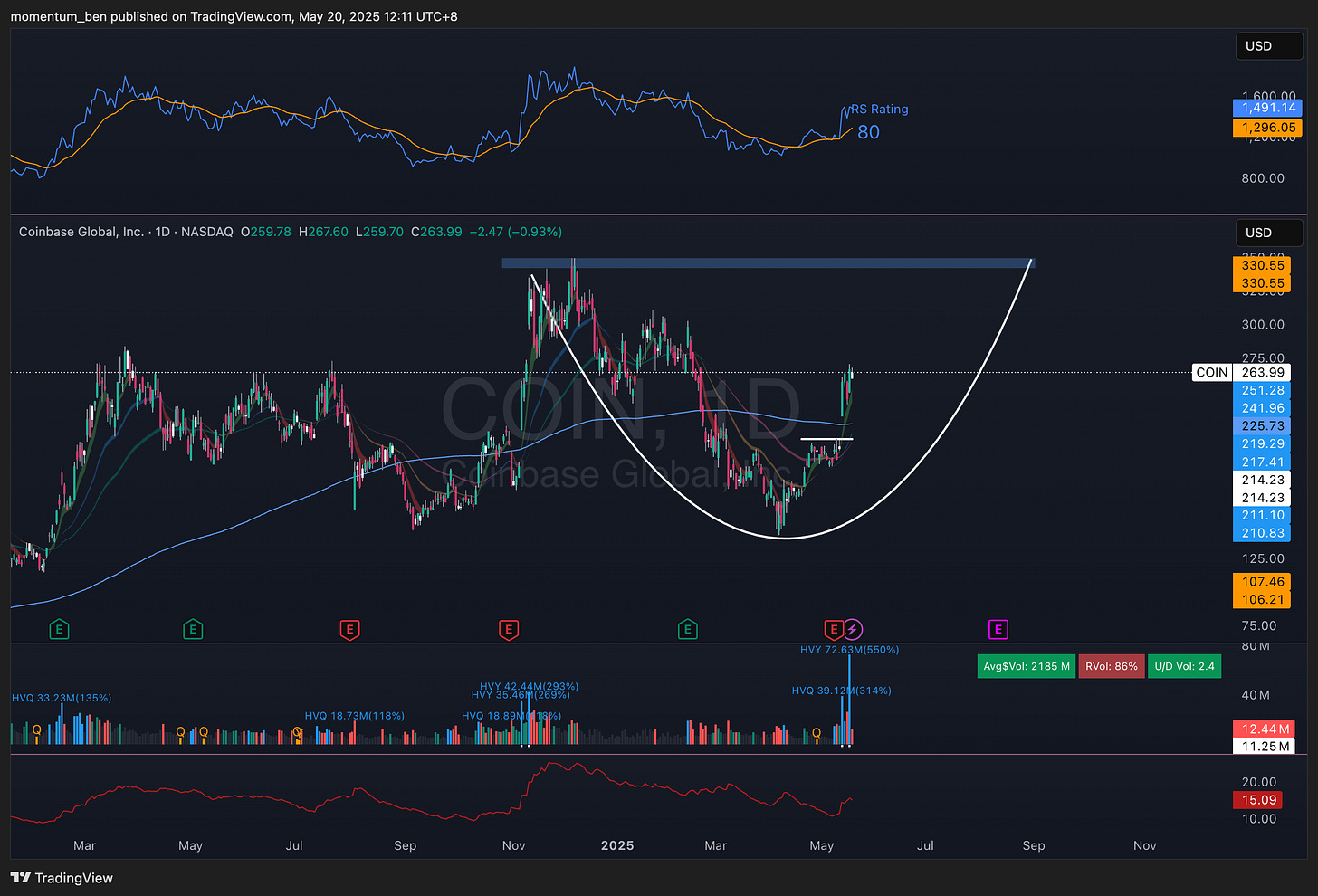
Task: Click the white 11.25 M volume label
Action: pos(1265,746)
